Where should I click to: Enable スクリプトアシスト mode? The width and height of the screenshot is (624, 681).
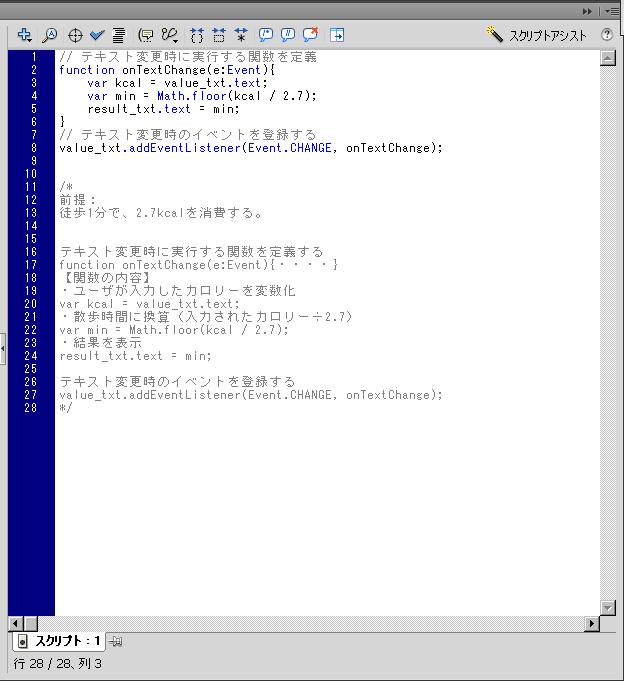click(x=536, y=35)
